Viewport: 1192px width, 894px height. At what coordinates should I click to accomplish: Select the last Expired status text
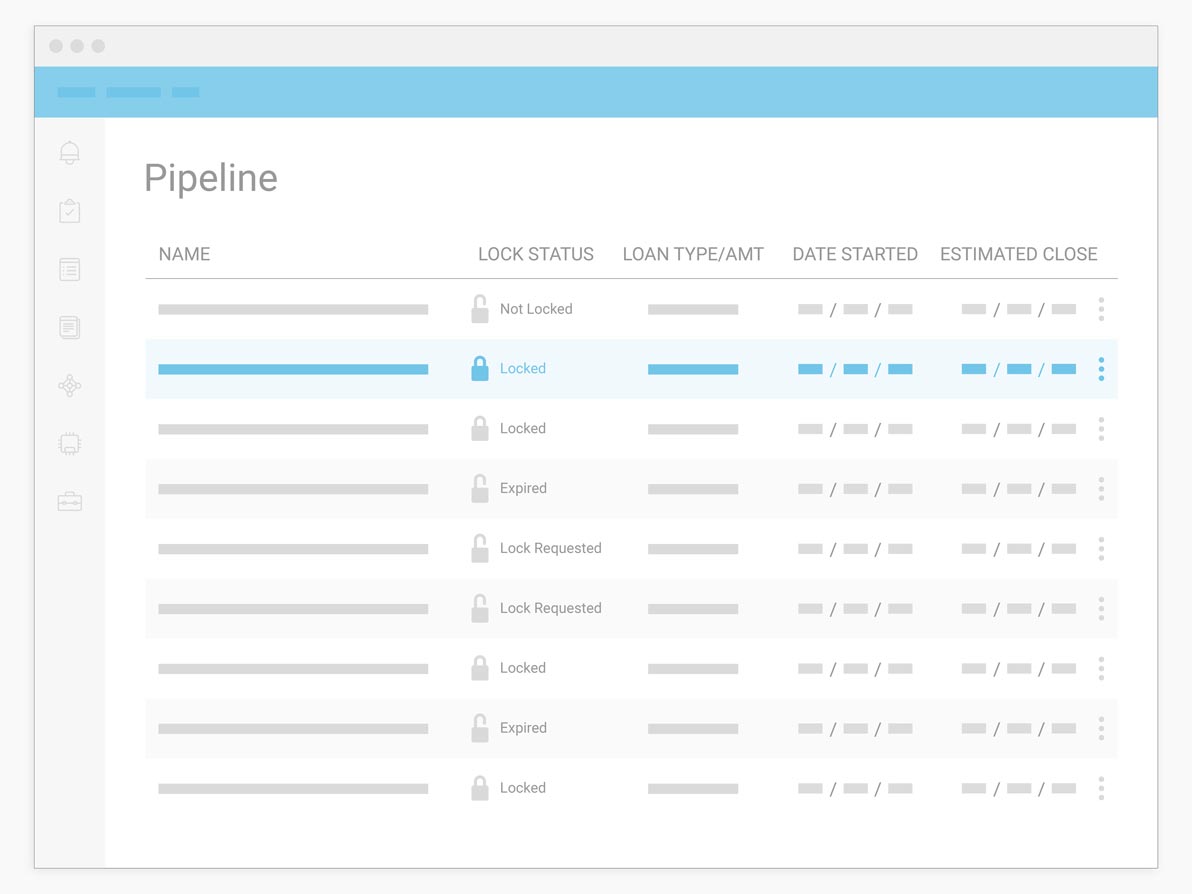523,728
